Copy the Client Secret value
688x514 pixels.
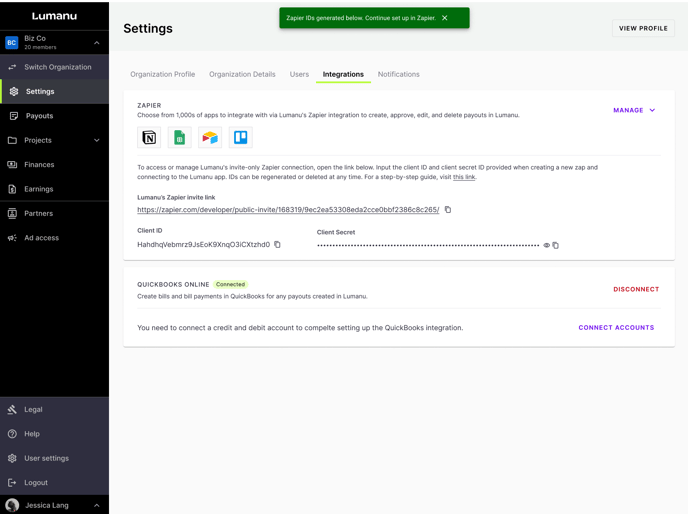pyautogui.click(x=556, y=245)
